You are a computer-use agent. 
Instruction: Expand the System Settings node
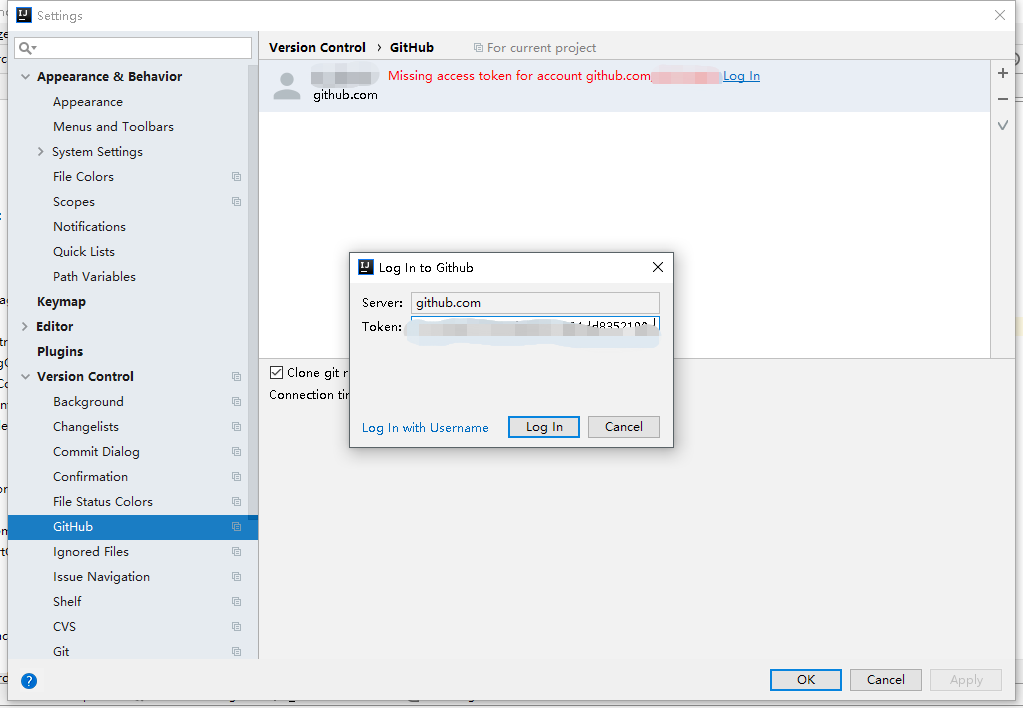40,151
